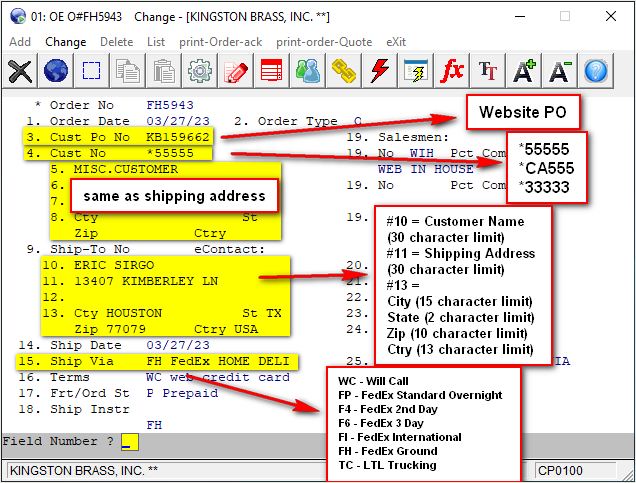The image size is (636, 483).
Task: Click the CP0100 status bar entry
Action: 560,471
